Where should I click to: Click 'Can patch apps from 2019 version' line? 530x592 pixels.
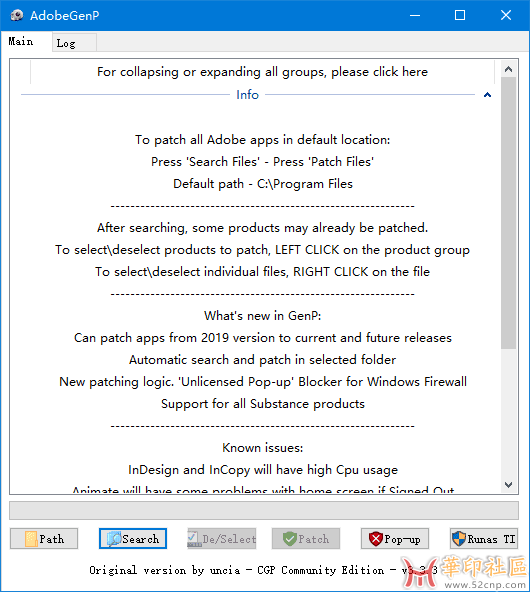pyautogui.click(x=263, y=338)
